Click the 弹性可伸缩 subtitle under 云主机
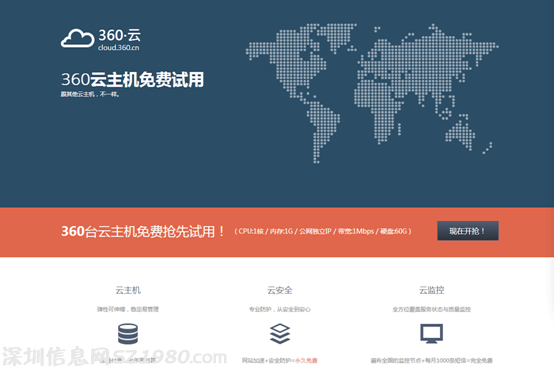Viewport: 554px width, 370px height. (x=128, y=309)
